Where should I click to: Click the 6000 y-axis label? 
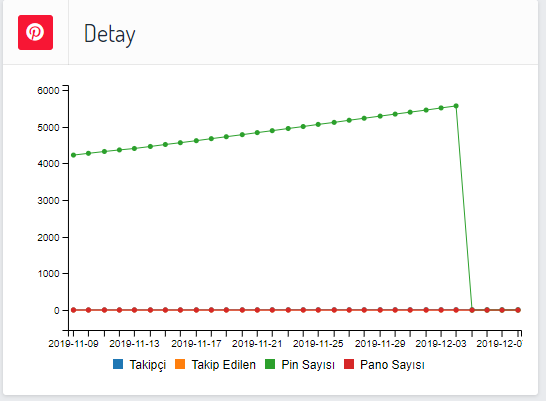(x=48, y=91)
